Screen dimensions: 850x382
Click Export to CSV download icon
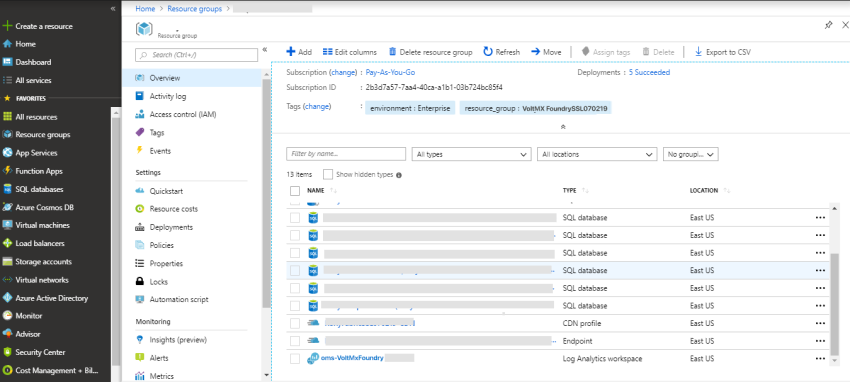698,52
